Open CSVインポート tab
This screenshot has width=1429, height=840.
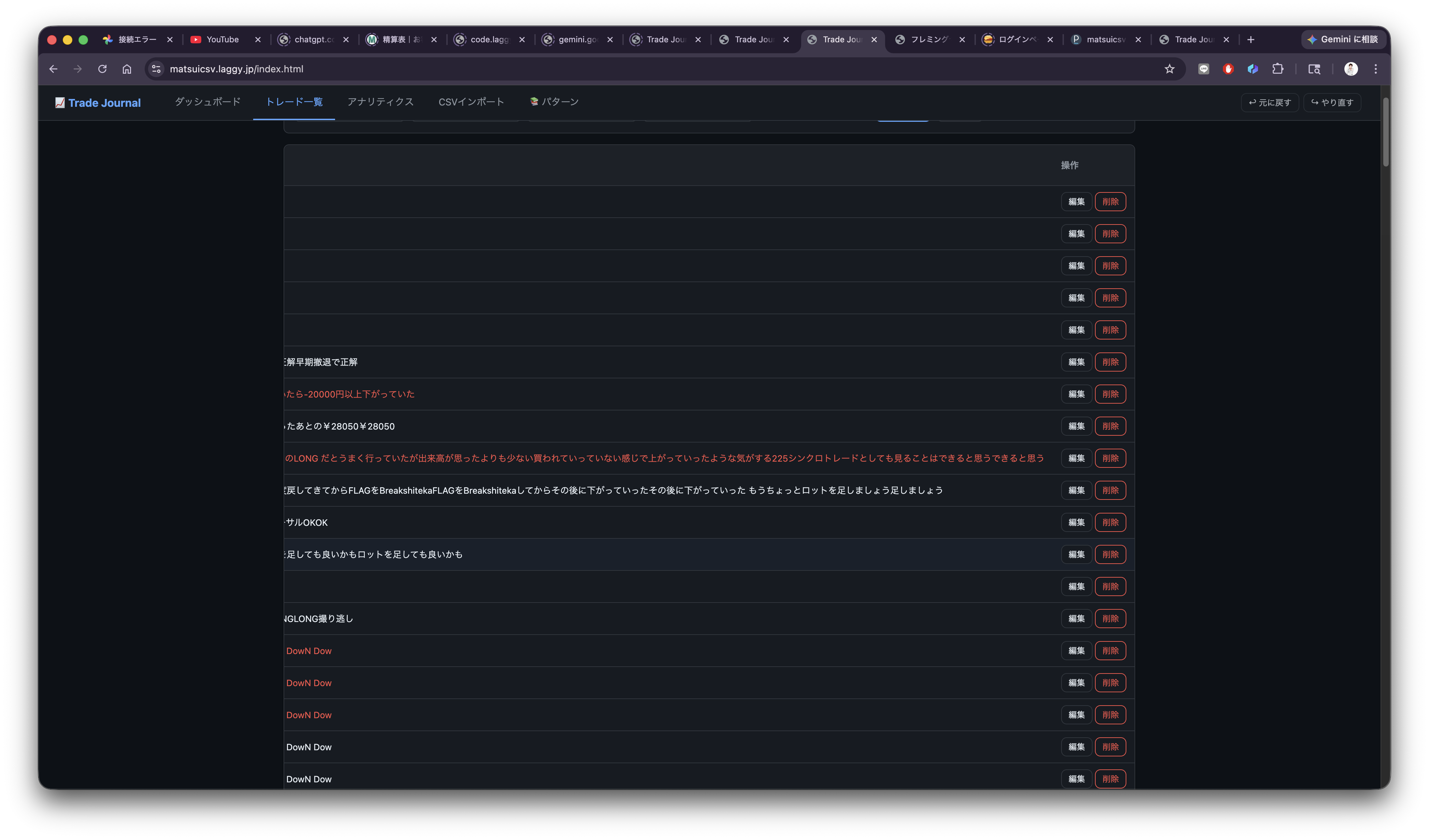click(471, 102)
